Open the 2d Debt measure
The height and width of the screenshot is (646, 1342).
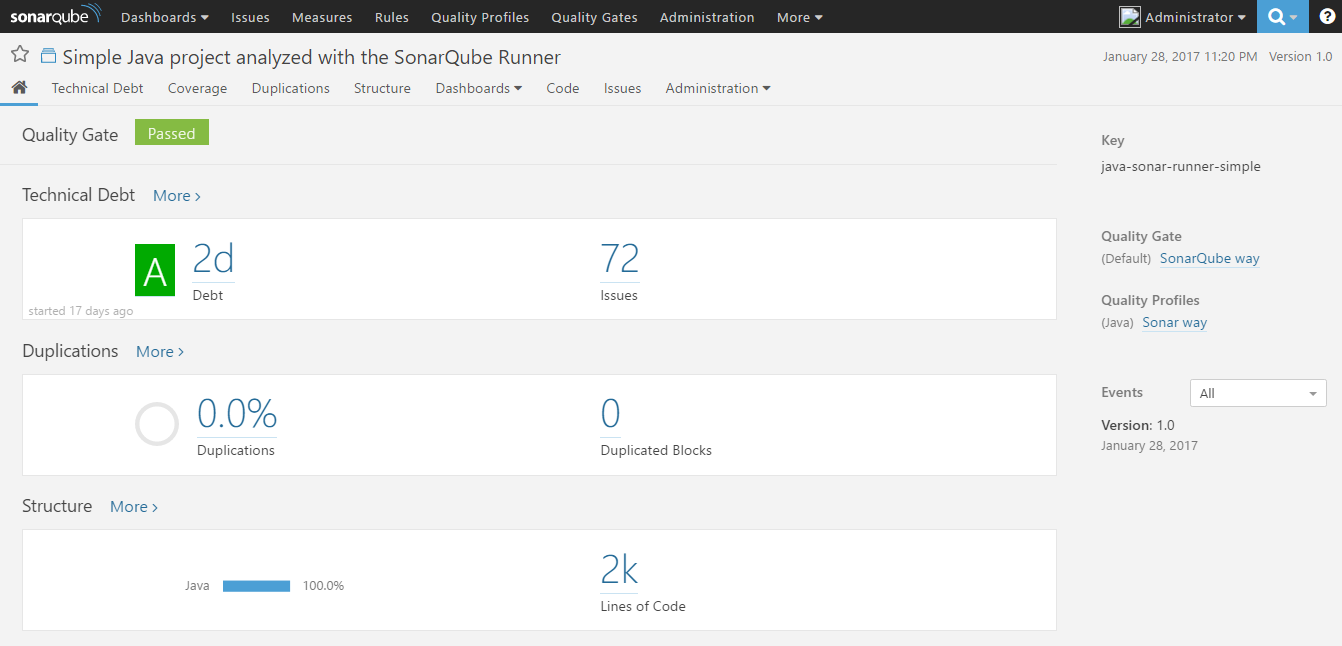pos(213,259)
